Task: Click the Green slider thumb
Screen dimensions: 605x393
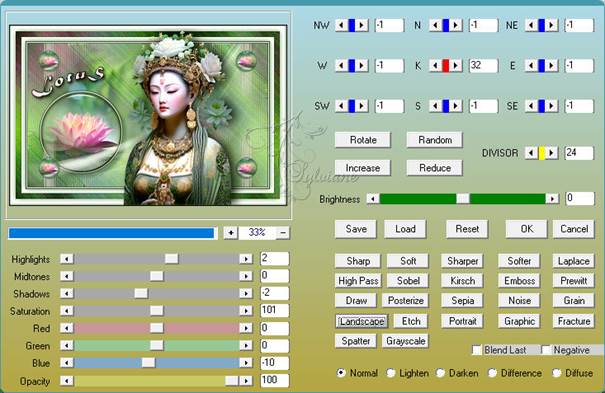Action: pyautogui.click(x=156, y=346)
